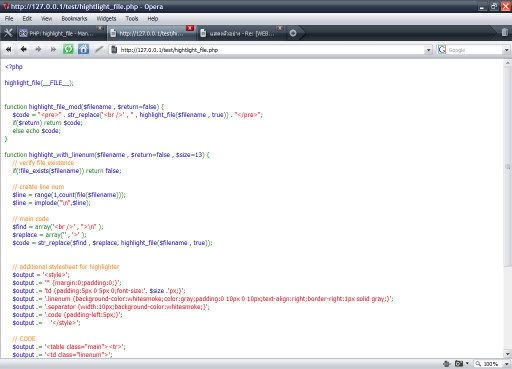Go forward to the next page
Image resolution: width=512 pixels, height=369 pixels.
point(38,50)
